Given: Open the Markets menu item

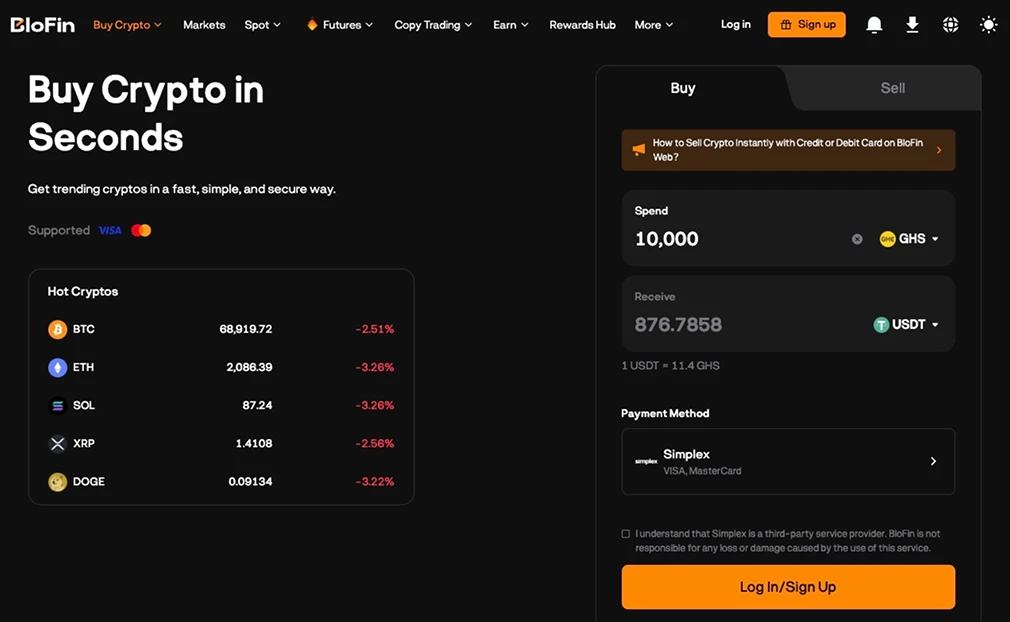Looking at the screenshot, I should click(x=204, y=24).
